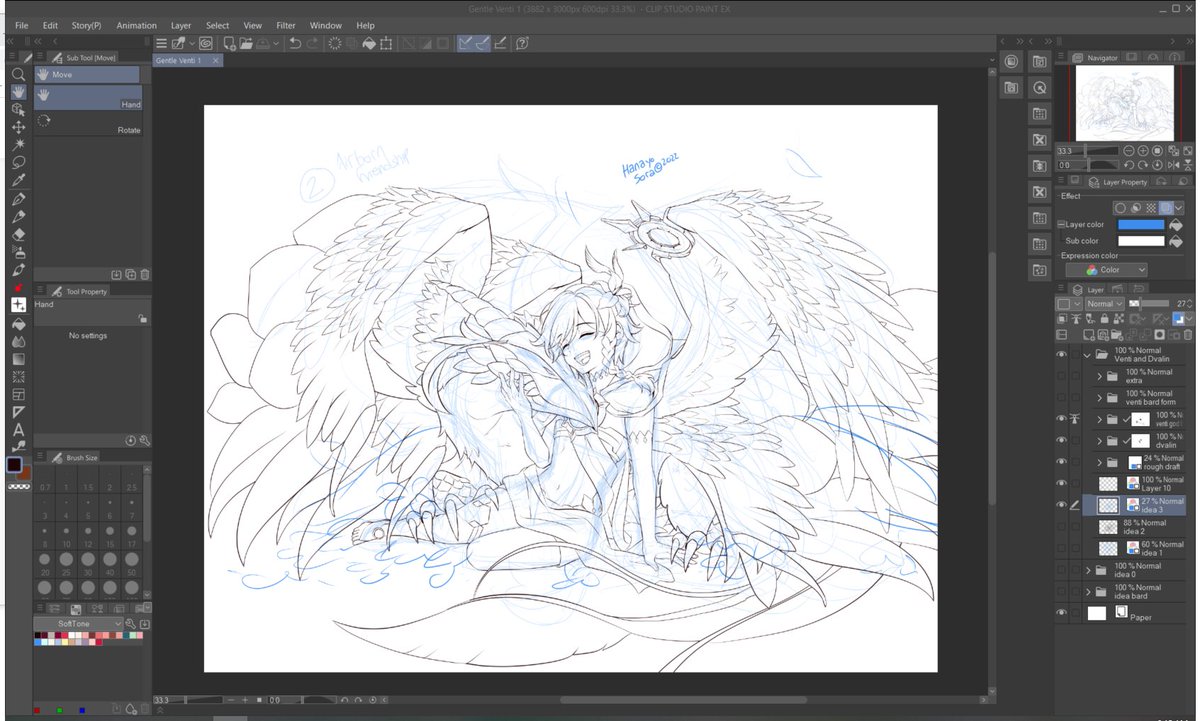
Task: Select the Operation object tool
Action: (x=18, y=110)
